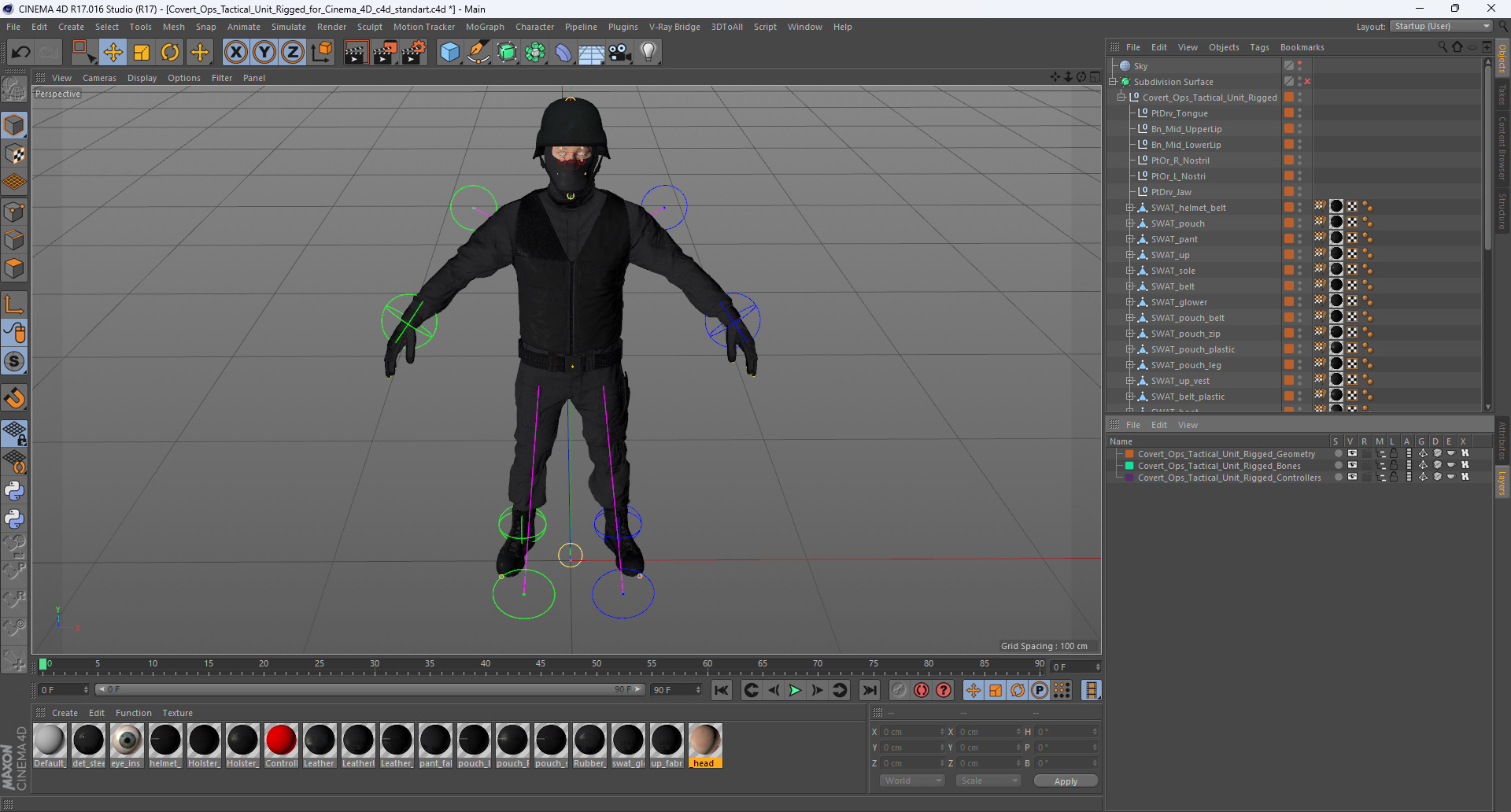This screenshot has height=812, width=1511.
Task: Open the V-Ray Bridge menu
Action: pyautogui.click(x=674, y=27)
